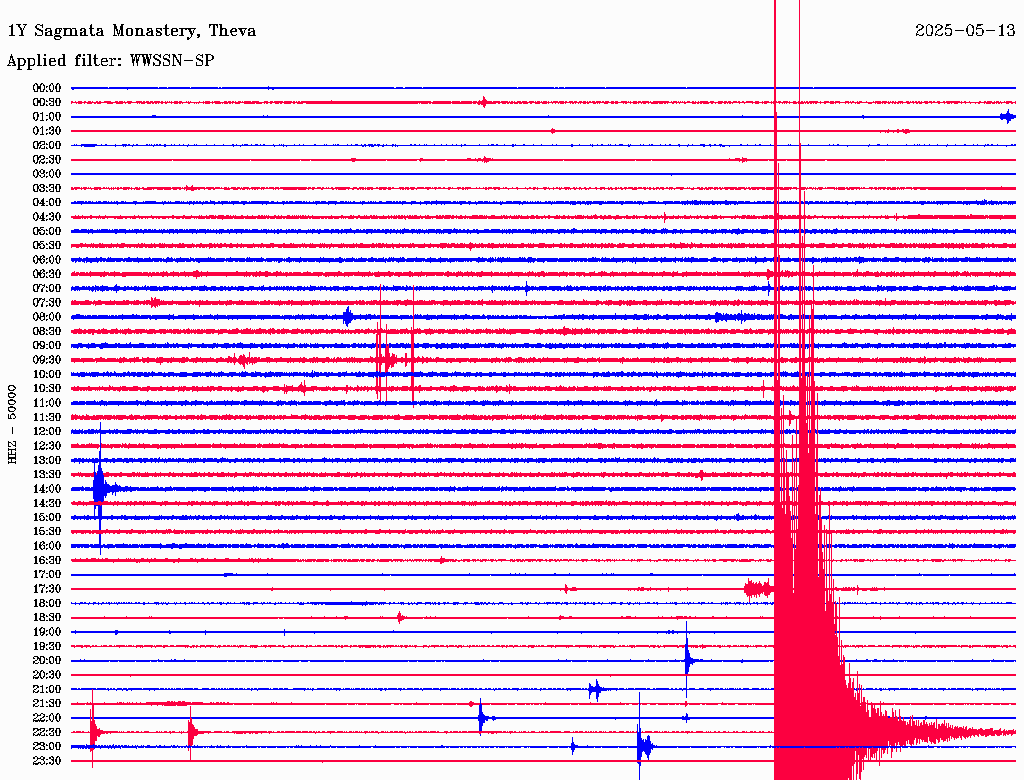Click the 11:00 time label

47,403
